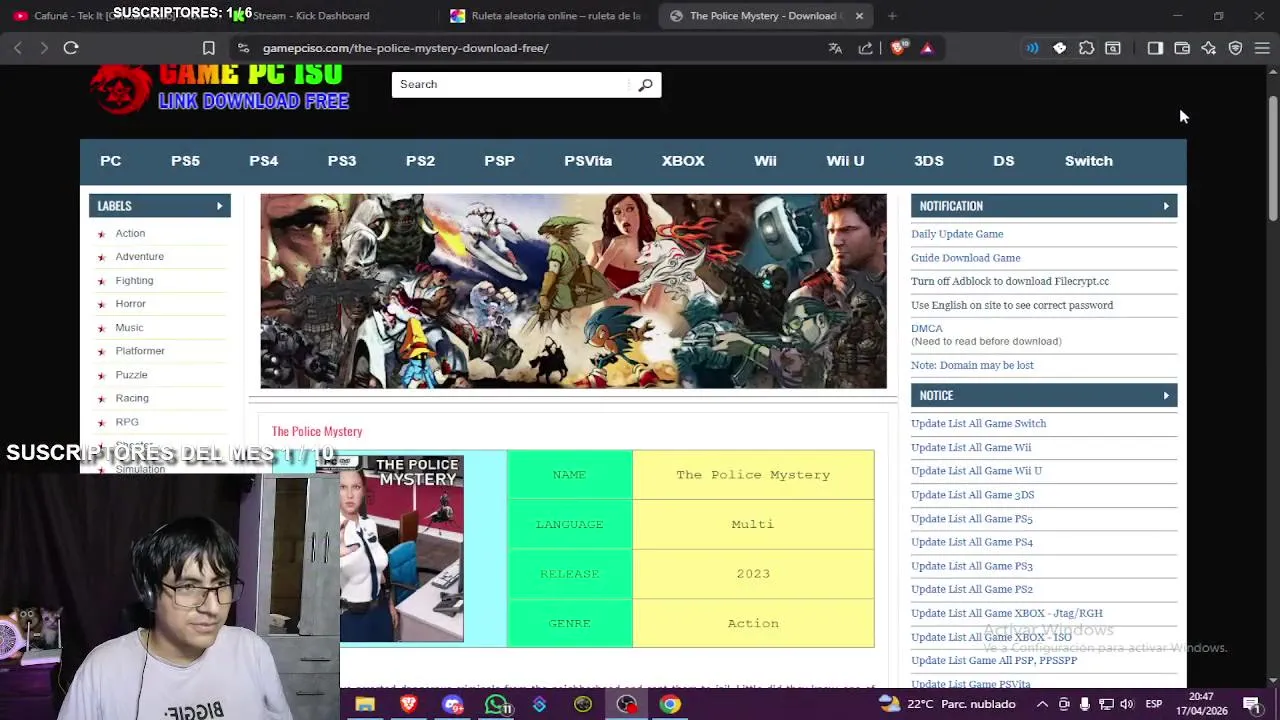1280x720 pixels.
Task: Open Google Chrome from the taskbar
Action: point(670,704)
